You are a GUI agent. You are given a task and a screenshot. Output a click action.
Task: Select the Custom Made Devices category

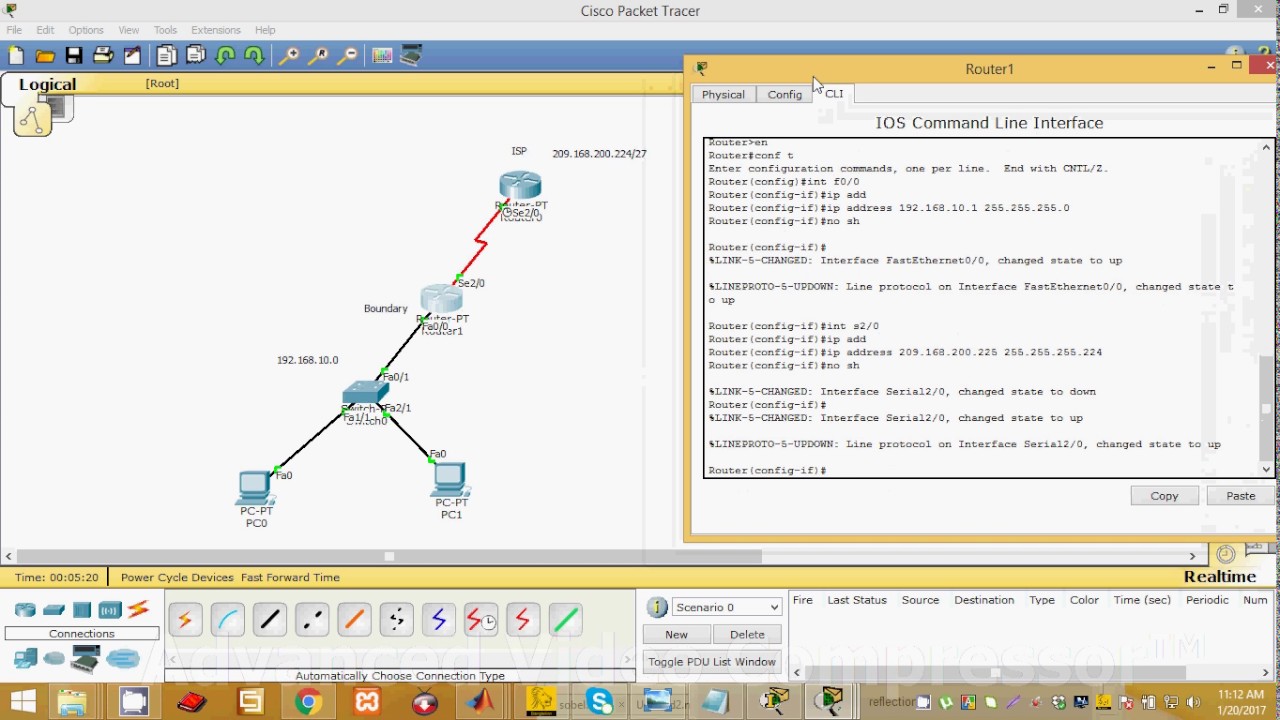tap(86, 659)
